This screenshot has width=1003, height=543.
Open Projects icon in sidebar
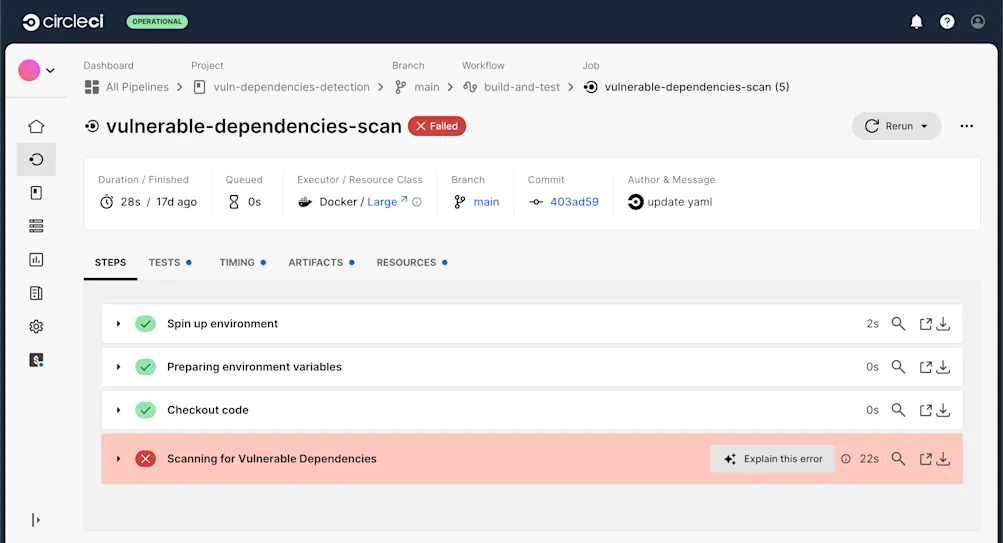[36, 193]
